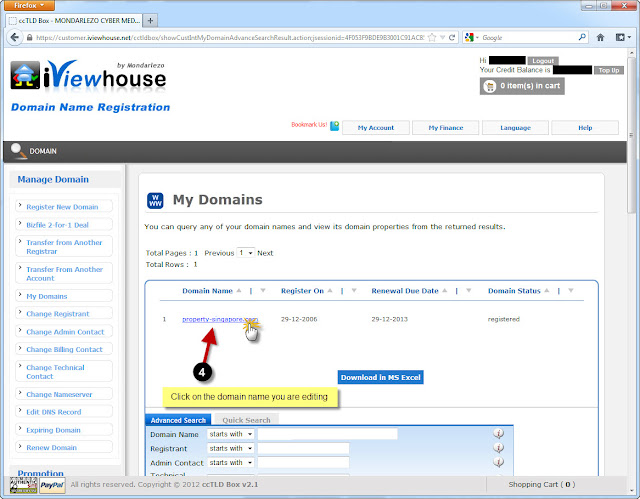Viewport: 640px width, 499px height.
Task: Open the Firefox menu button
Action: pyautogui.click(x=29, y=5)
